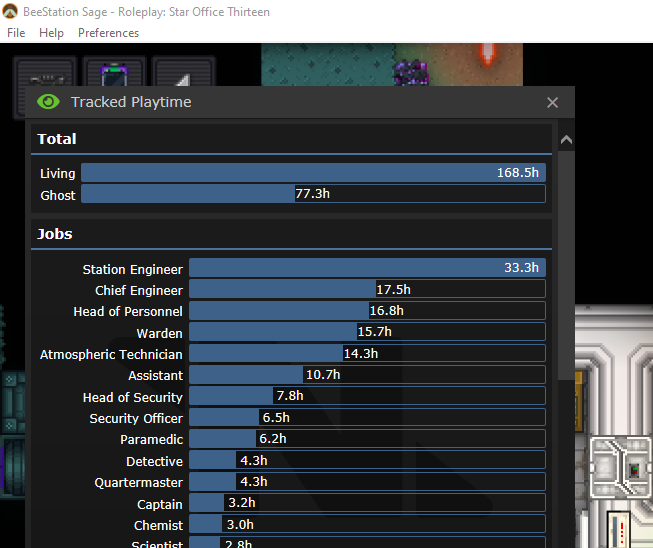653x548 pixels.
Task: Click the Chief Engineer bar 17.5h
Action: (x=367, y=289)
